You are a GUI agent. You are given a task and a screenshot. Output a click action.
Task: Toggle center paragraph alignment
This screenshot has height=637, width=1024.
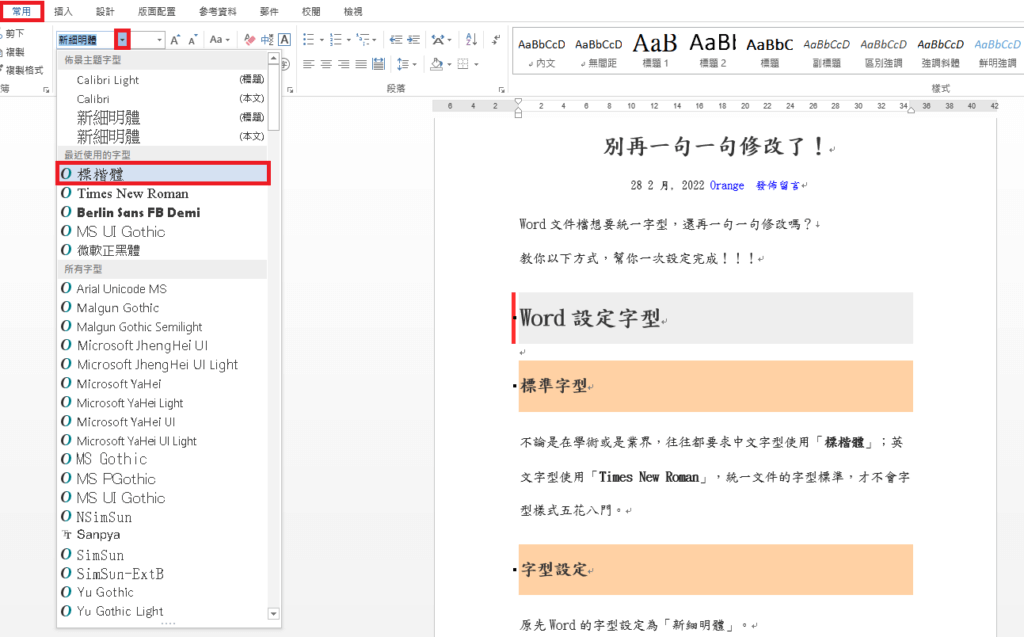click(x=325, y=64)
